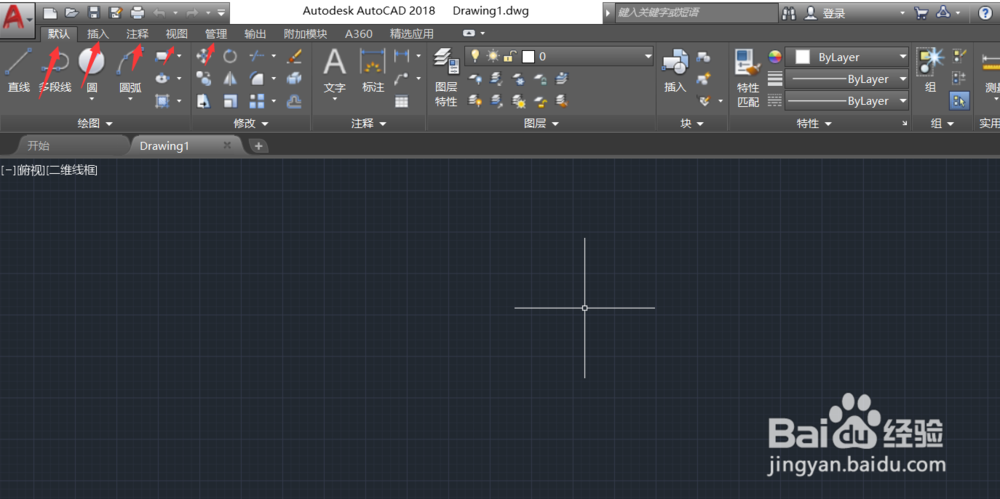Viewport: 1000px width, 499px height.
Task: Toggle layer 0 lock padlock icon
Action: pyautogui.click(x=509, y=56)
